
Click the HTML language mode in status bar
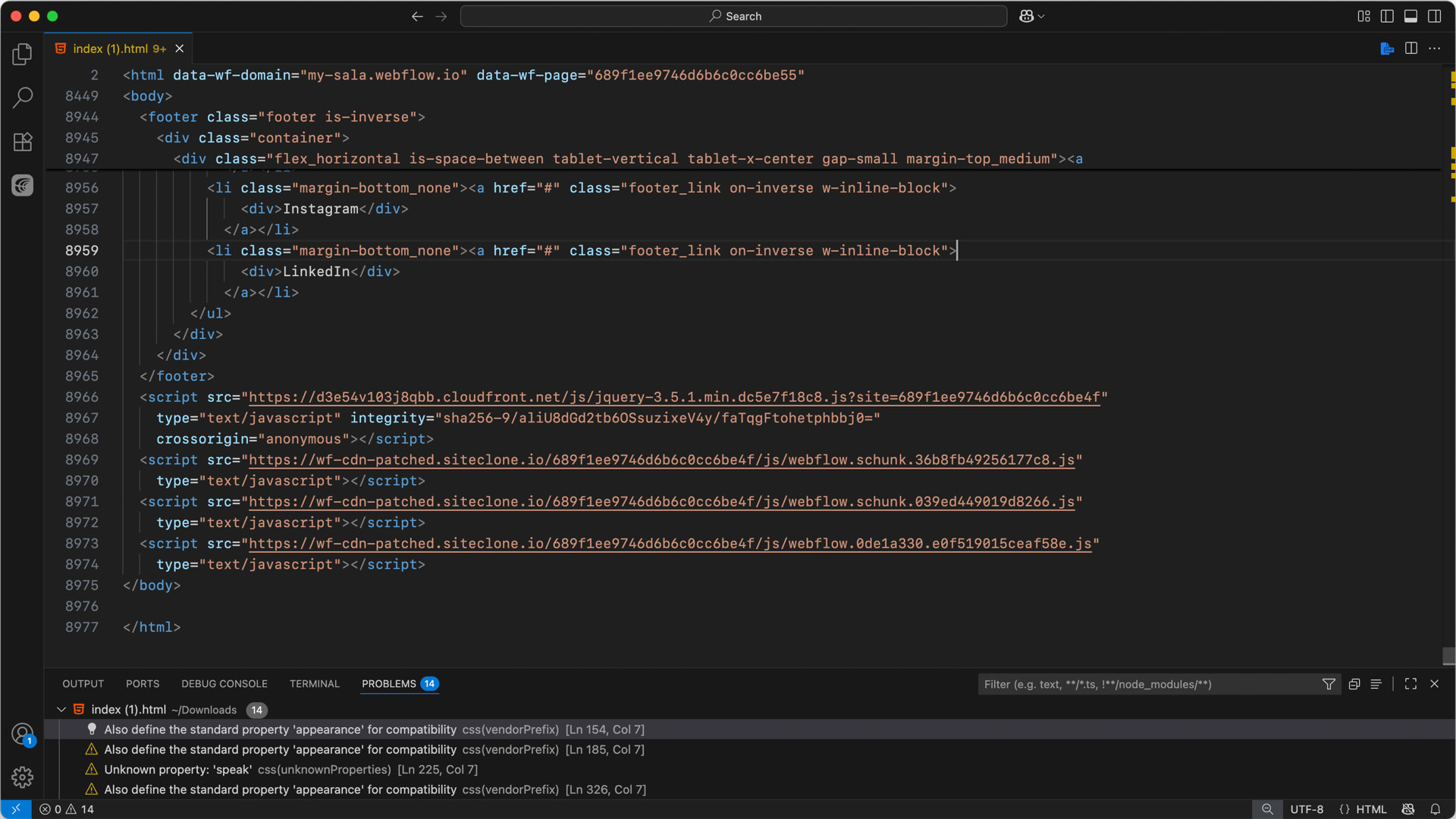pyautogui.click(x=1370, y=809)
